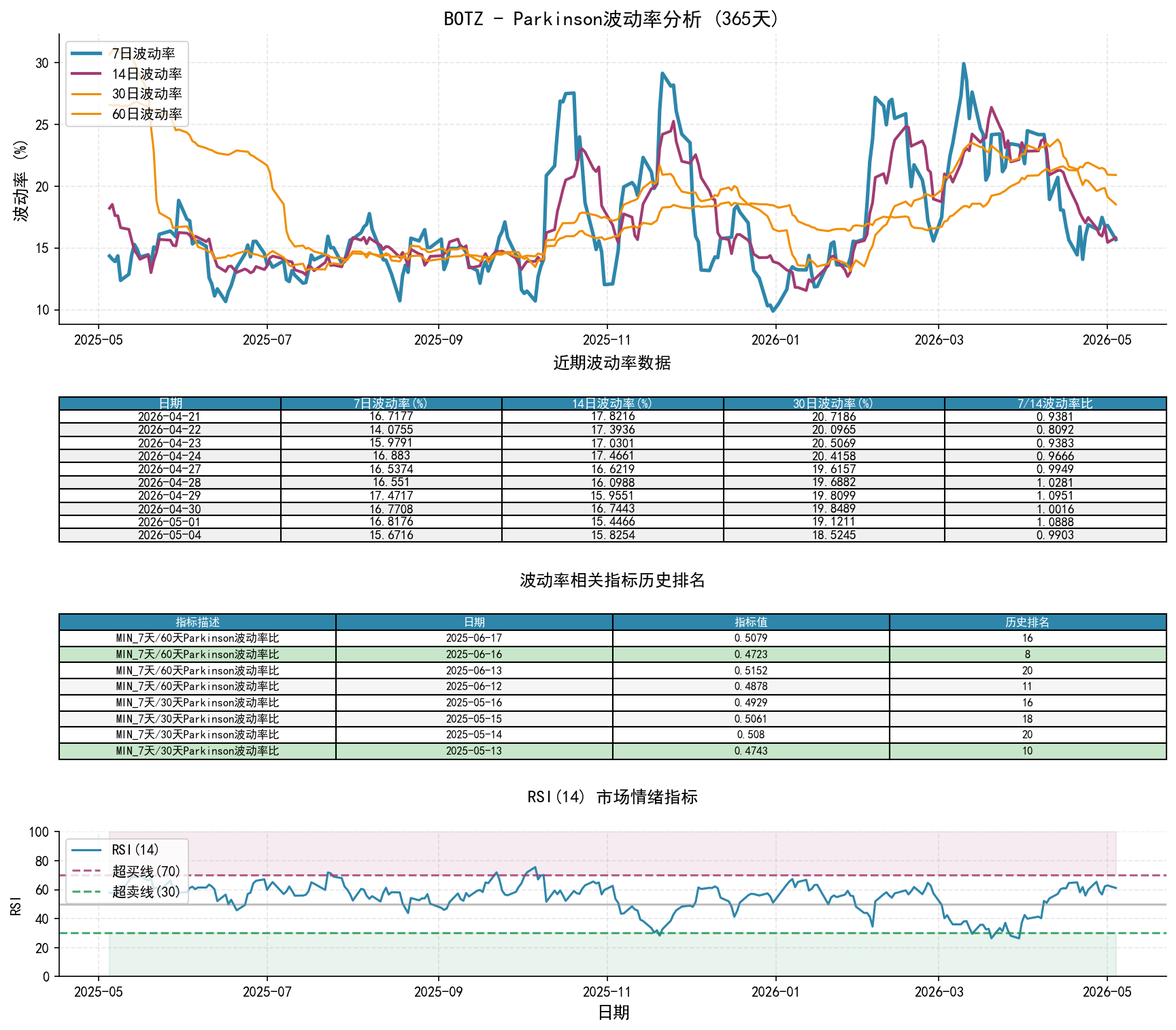Select the 历史排名 cell showing "11"
Viewport: 1176px width, 1030px height.
tap(1028, 687)
